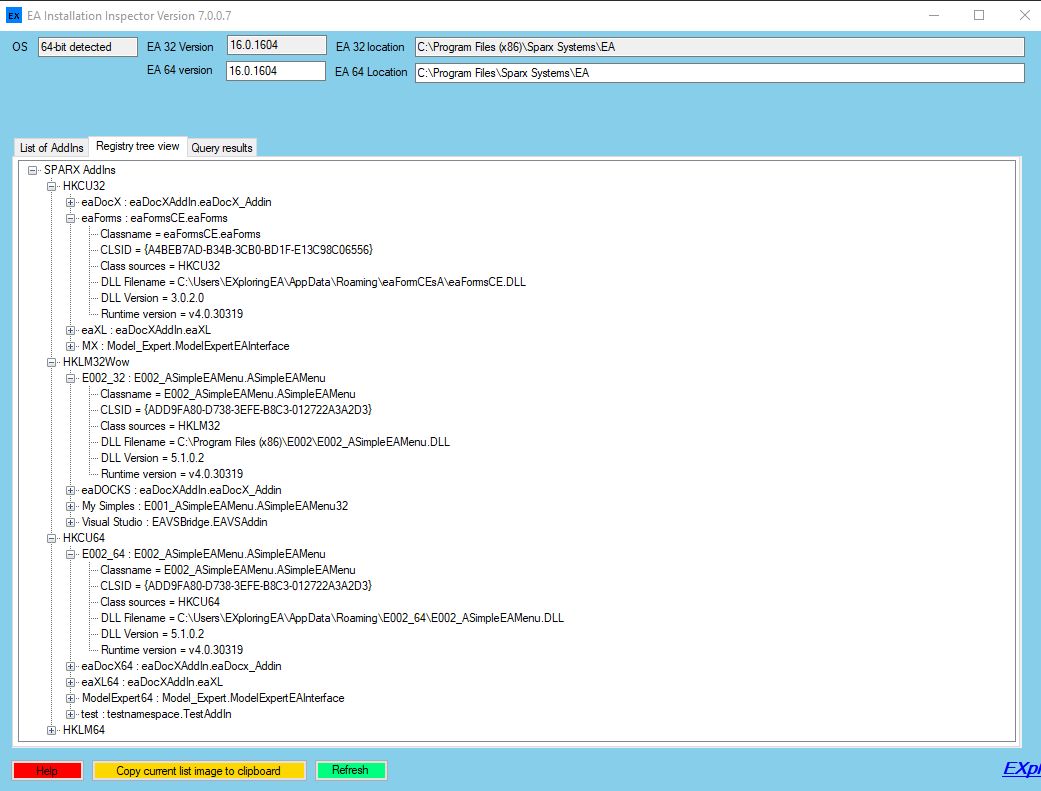Image resolution: width=1041 pixels, height=791 pixels.
Task: Click the EA app icon in title bar
Action: (14, 15)
